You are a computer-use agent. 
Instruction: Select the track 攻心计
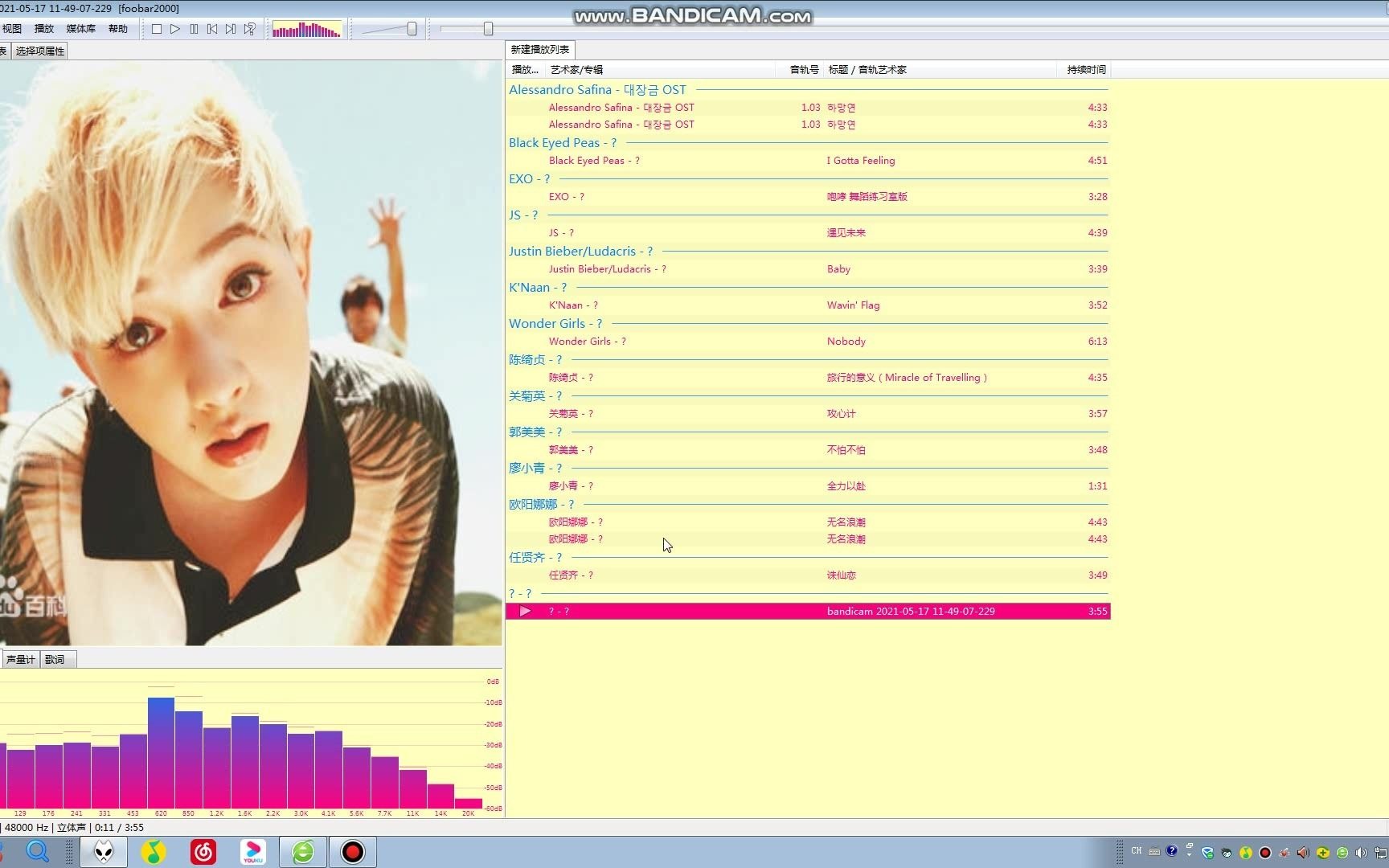point(808,414)
